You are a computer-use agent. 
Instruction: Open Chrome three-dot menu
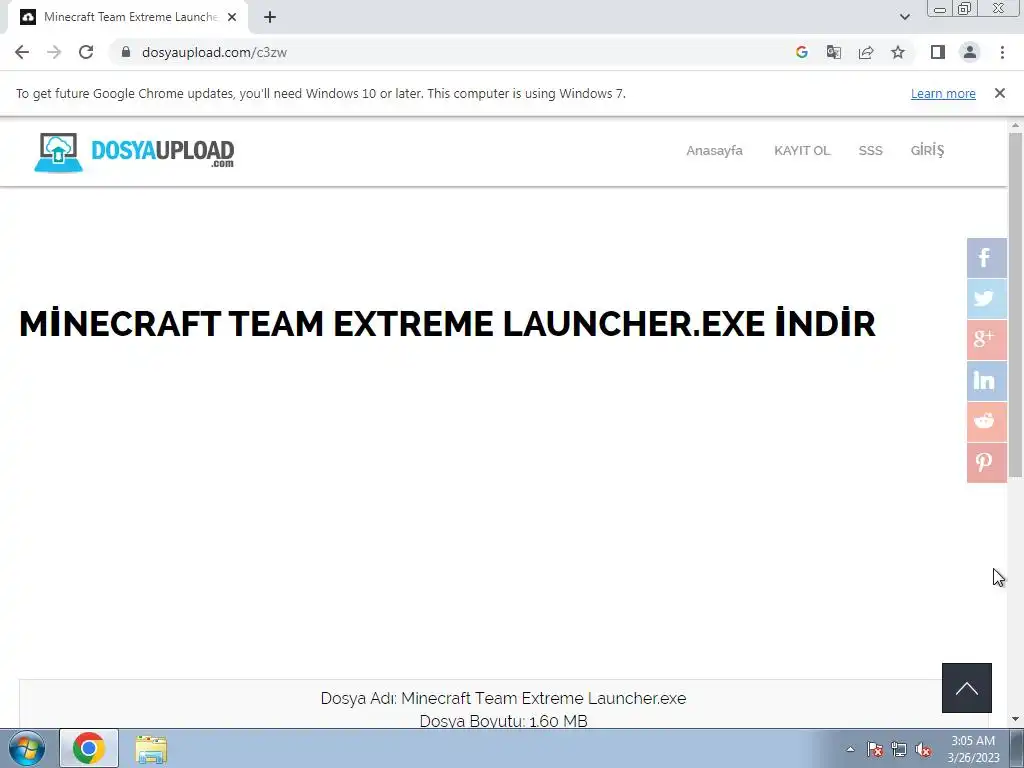click(x=1002, y=52)
